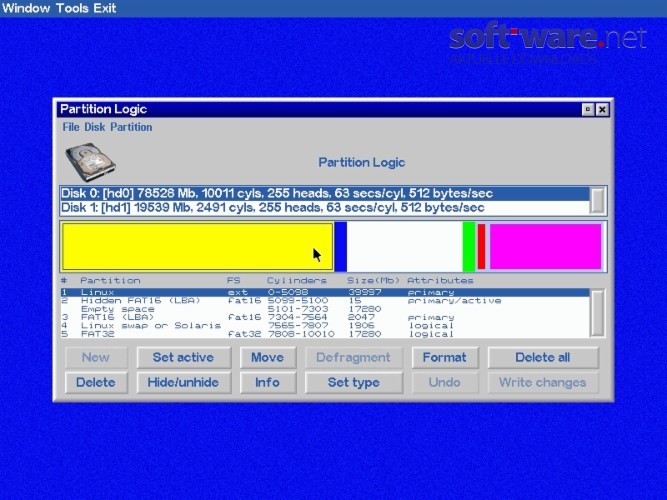Click the partition list scrollbar
This screenshot has width=667, height=500.
(597, 313)
